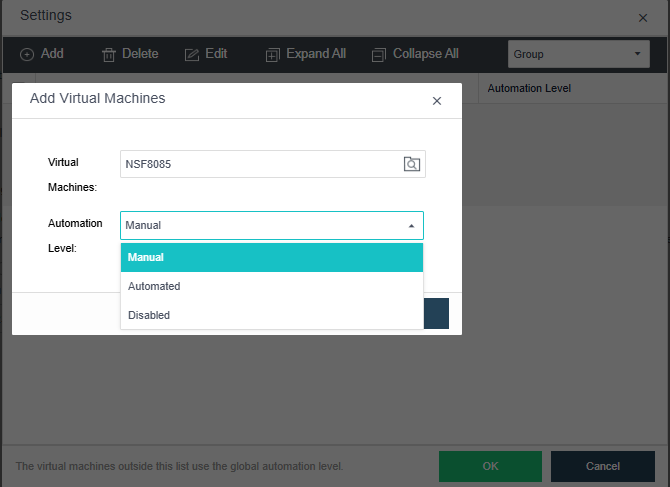Close the Settings window

coord(643,17)
